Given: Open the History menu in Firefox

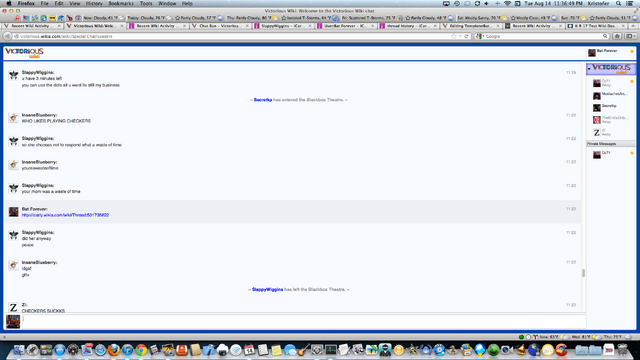Looking at the screenshot, I should [94, 3].
